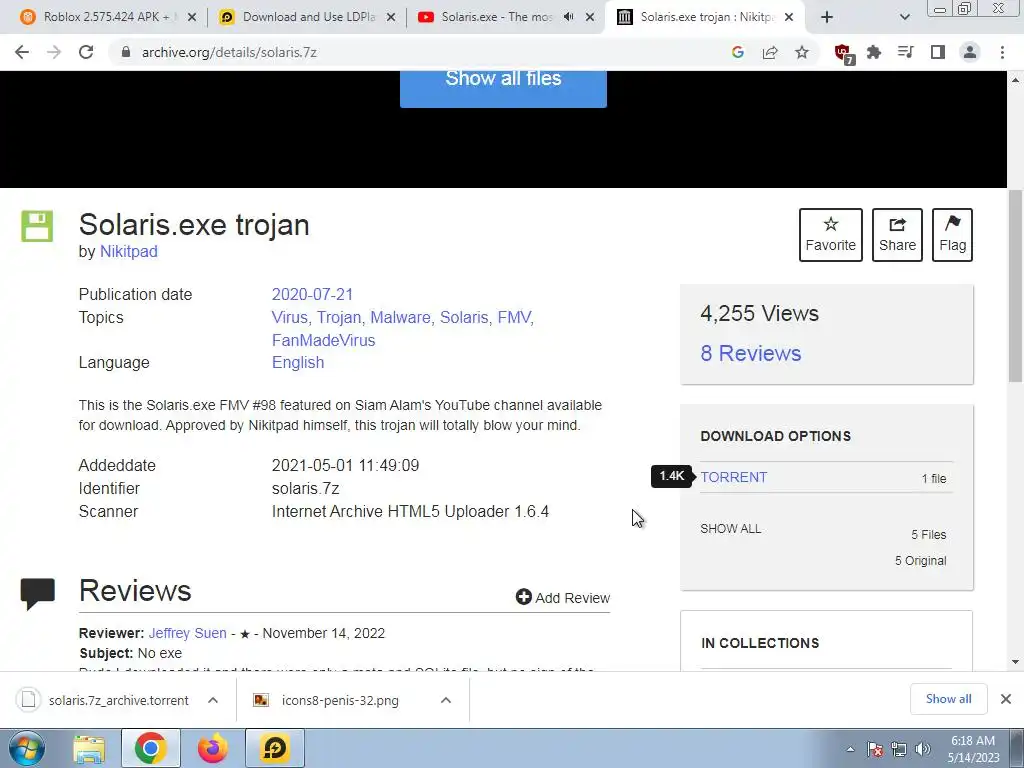Image resolution: width=1024 pixels, height=768 pixels.
Task: Close the downloads bar
Action: point(1006,699)
